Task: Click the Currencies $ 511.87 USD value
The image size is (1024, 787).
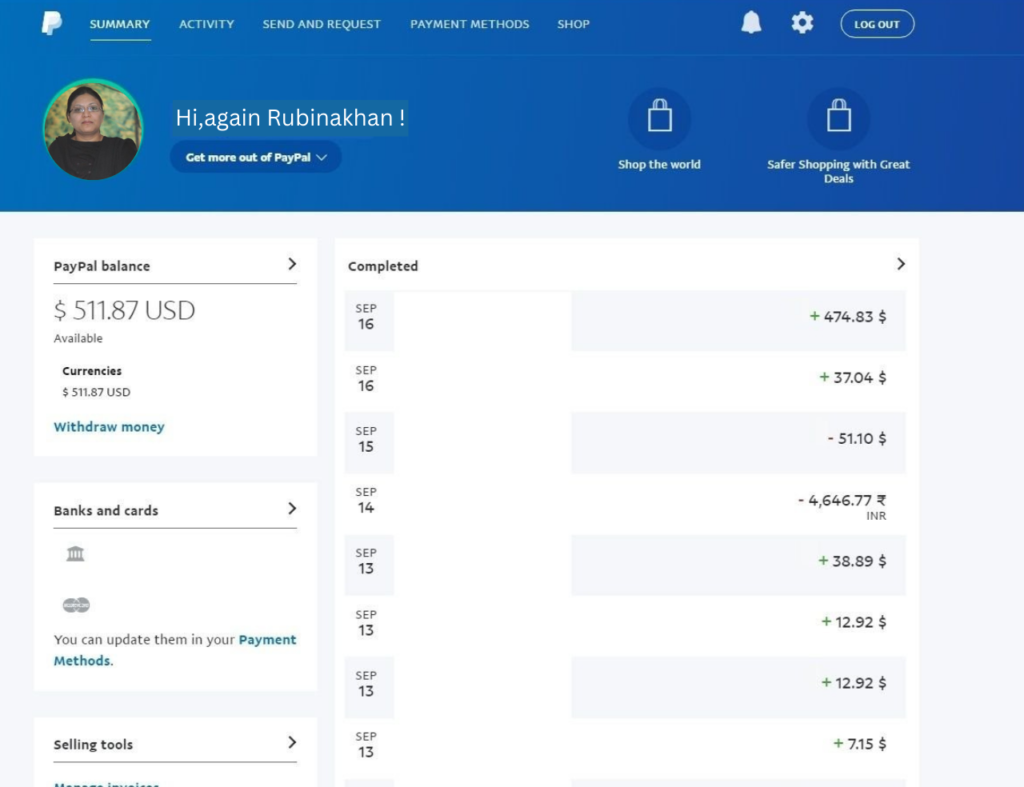Action: pos(96,392)
